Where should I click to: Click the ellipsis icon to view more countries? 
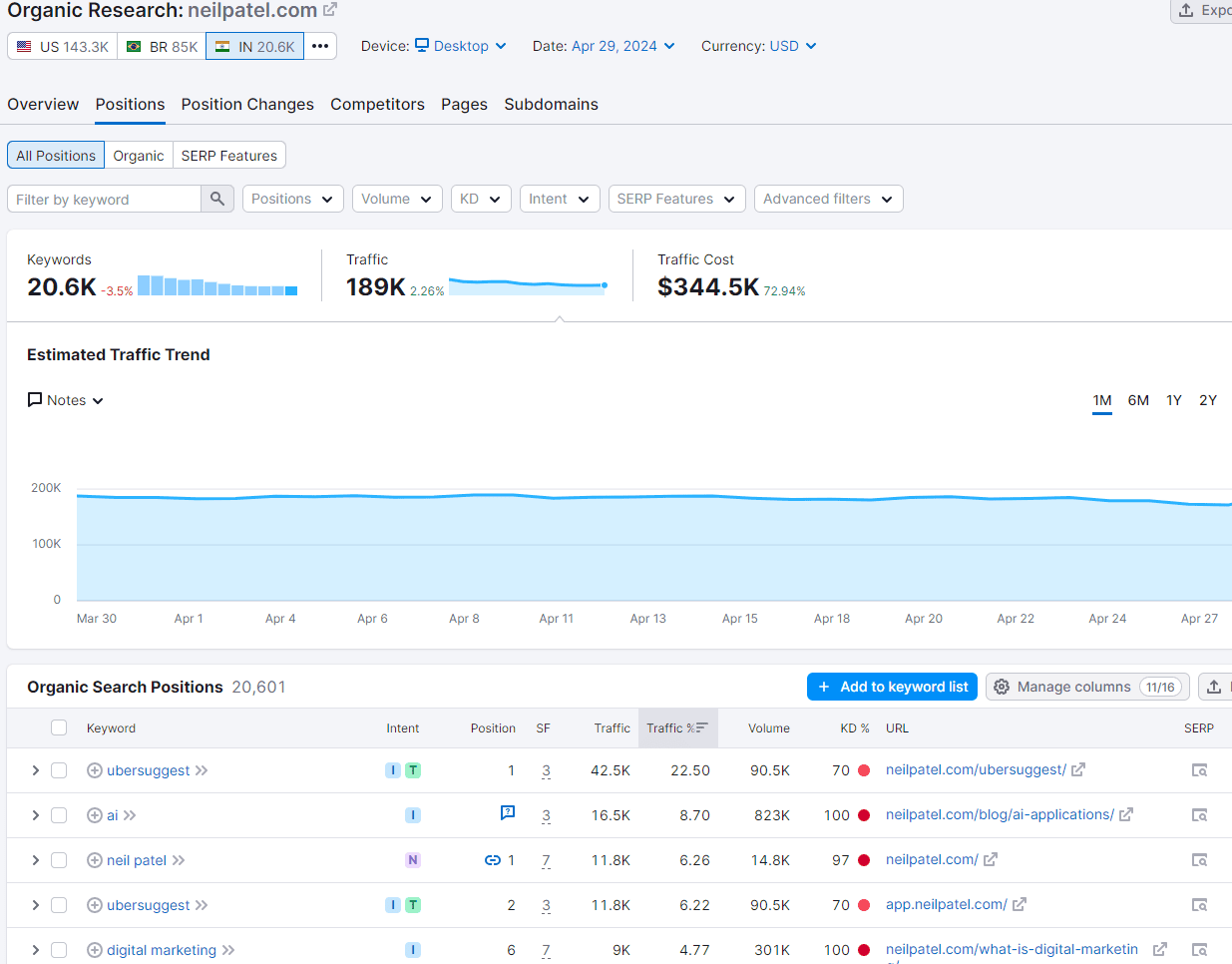pyautogui.click(x=320, y=46)
